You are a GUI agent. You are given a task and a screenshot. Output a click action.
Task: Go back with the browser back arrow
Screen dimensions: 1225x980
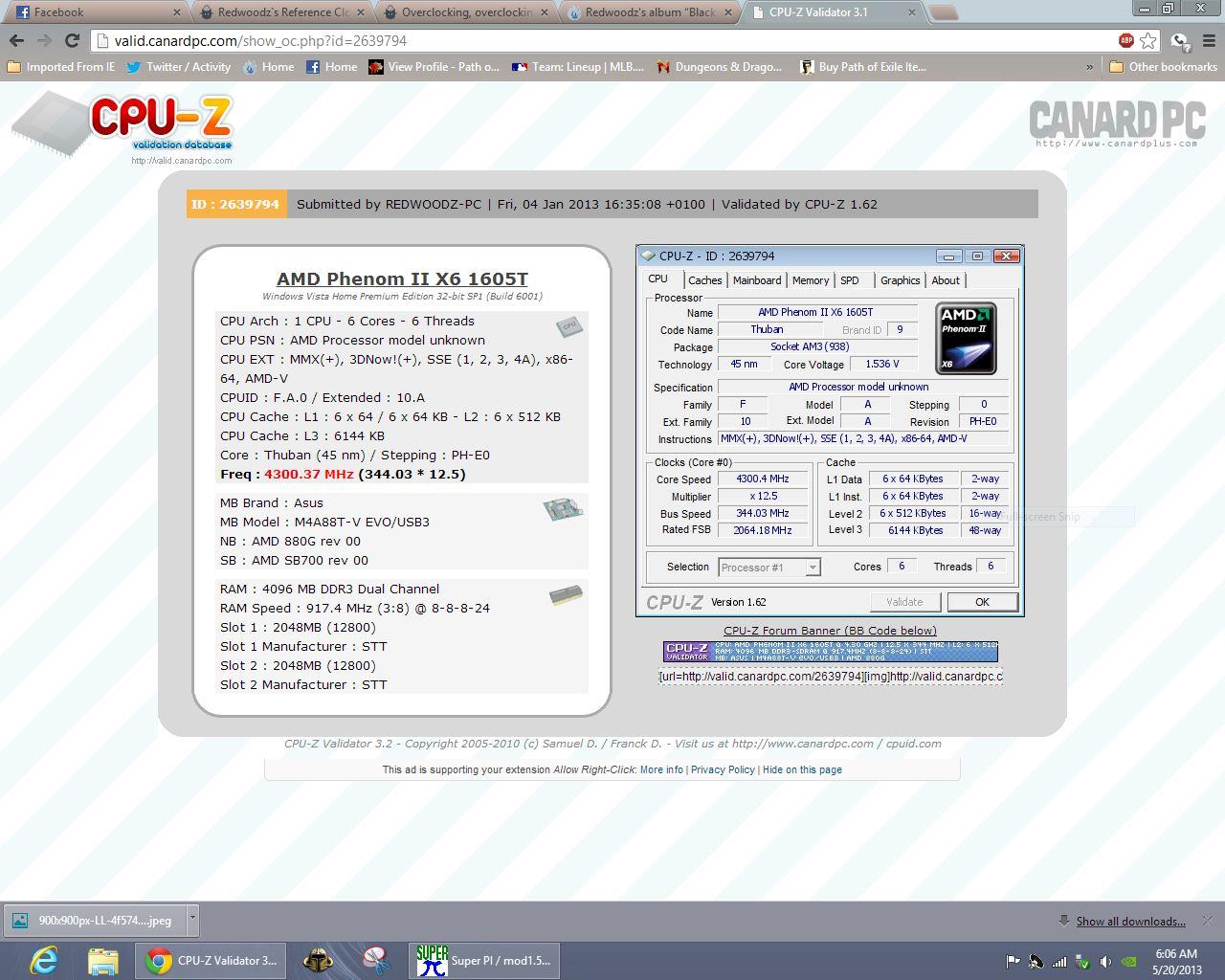coord(16,40)
